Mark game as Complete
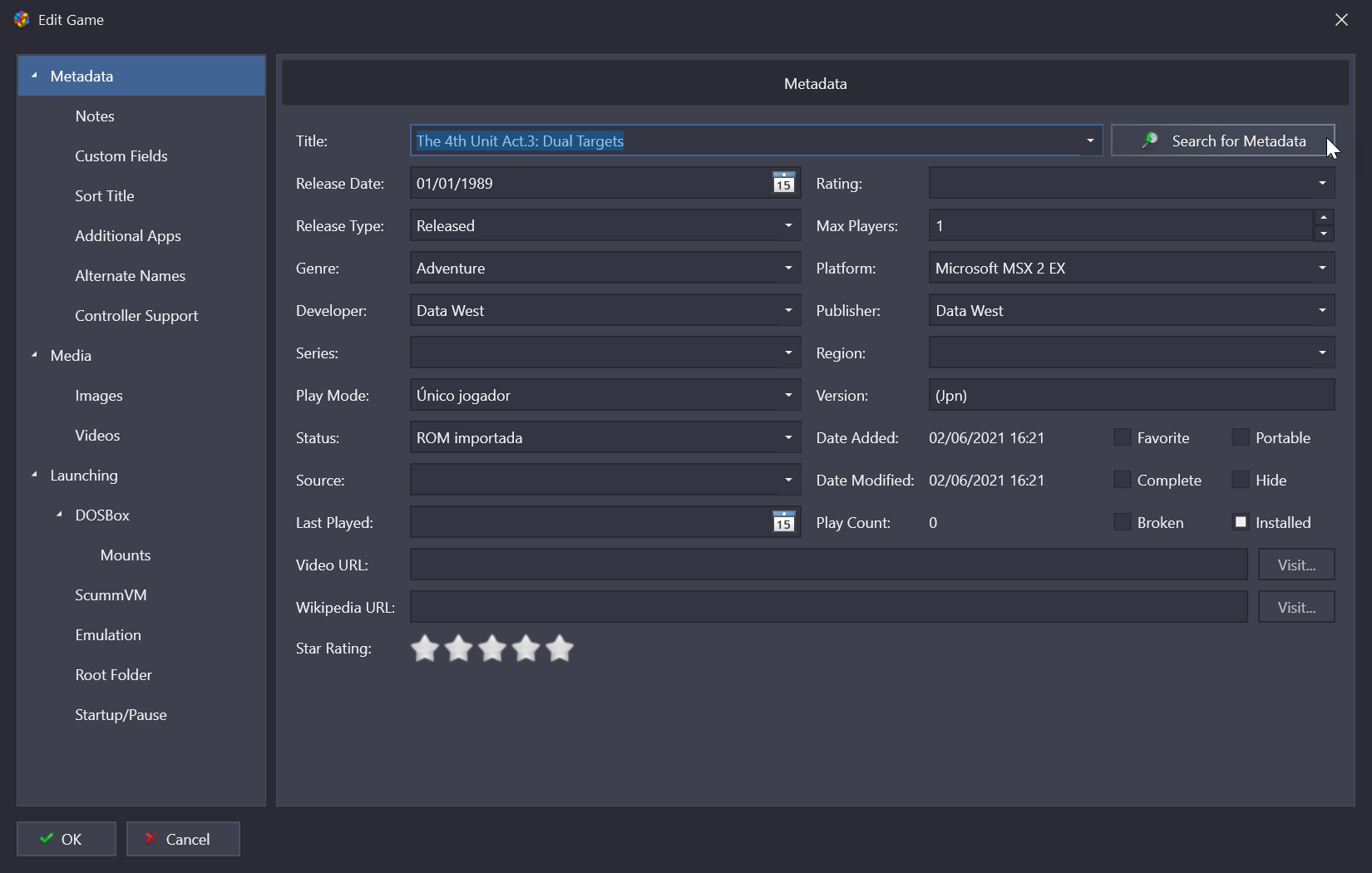Screen dimensions: 1372x873 coord(1122,480)
